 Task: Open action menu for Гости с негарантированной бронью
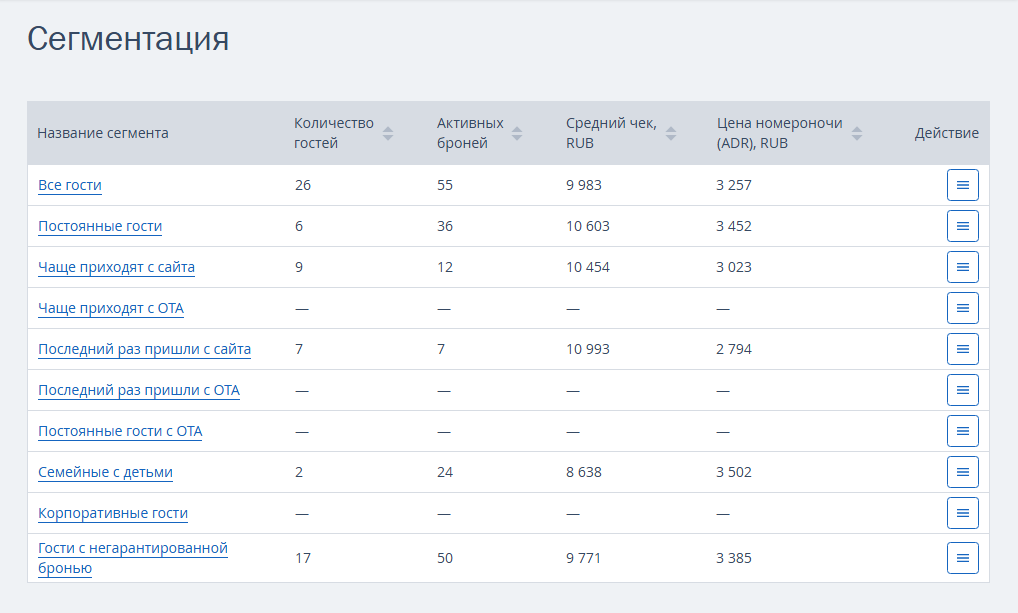pos(962,558)
